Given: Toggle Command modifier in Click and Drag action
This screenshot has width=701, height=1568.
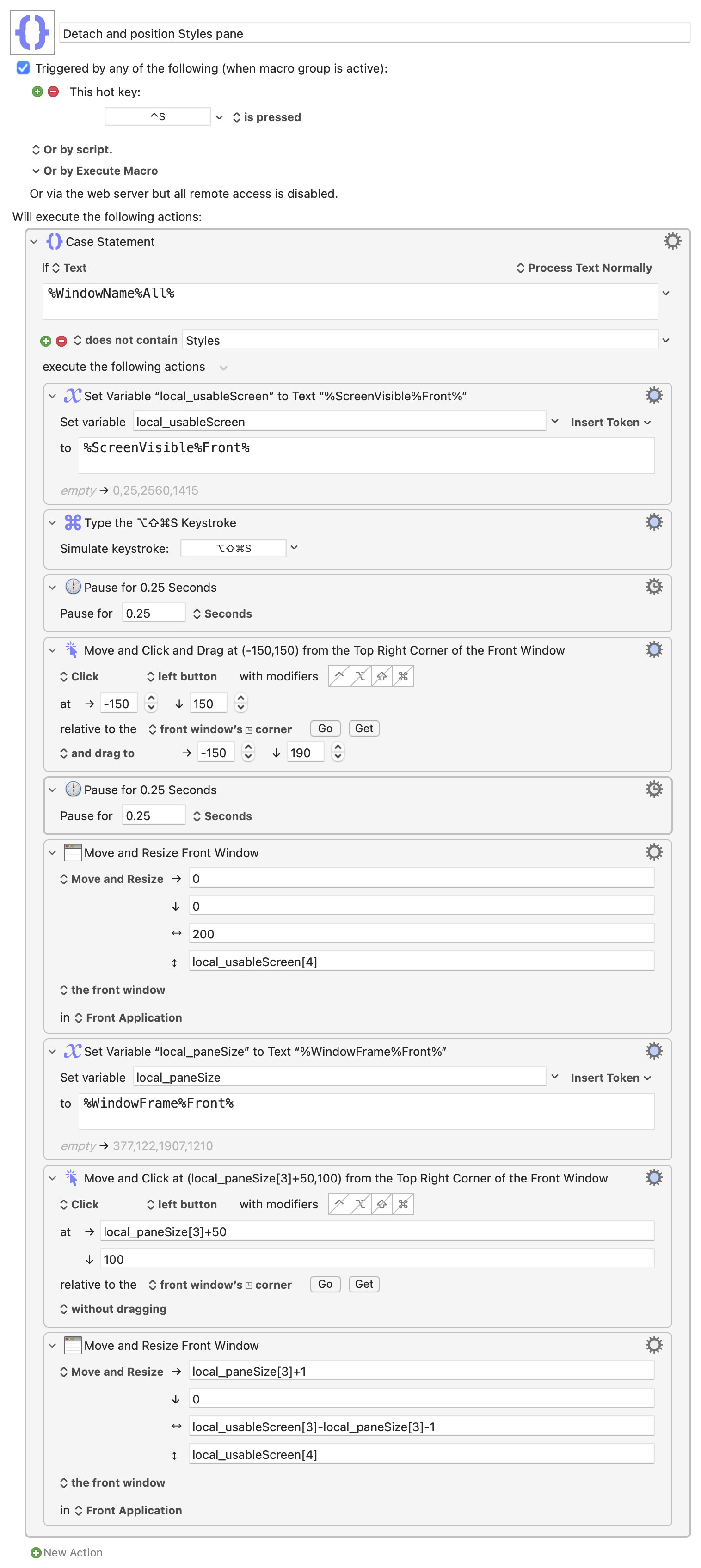Looking at the screenshot, I should [403, 676].
